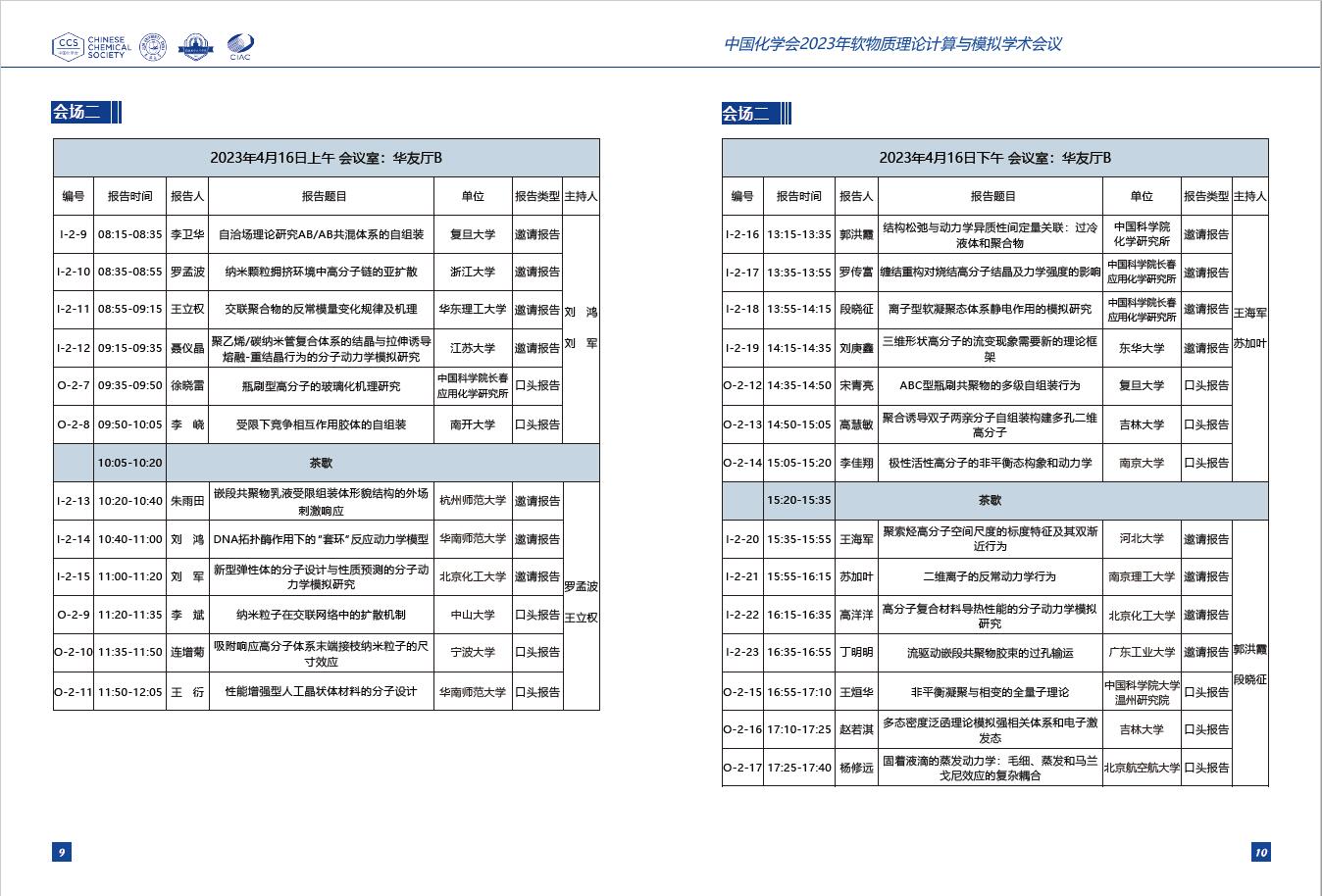
Task: Click the 北京航空航天大学 affiliation cell
Action: pos(1142,768)
